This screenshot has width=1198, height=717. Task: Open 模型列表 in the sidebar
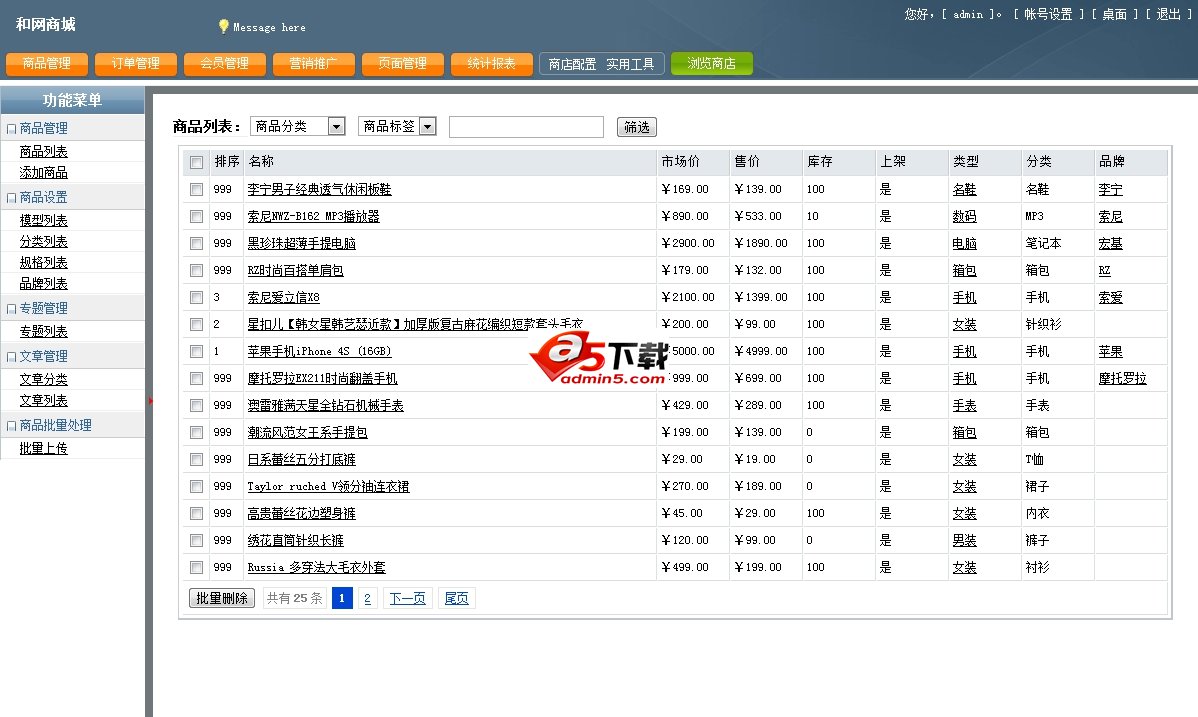pyautogui.click(x=44, y=220)
